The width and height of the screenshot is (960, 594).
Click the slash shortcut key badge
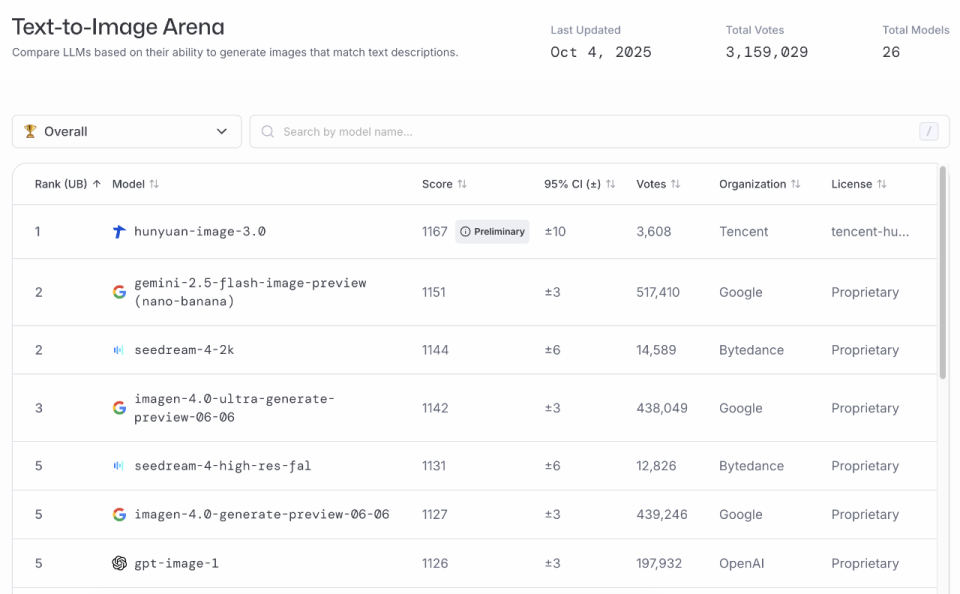click(929, 131)
